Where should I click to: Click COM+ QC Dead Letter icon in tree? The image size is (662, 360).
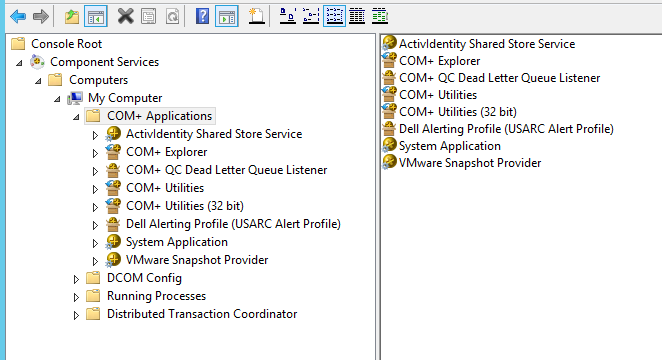113,170
